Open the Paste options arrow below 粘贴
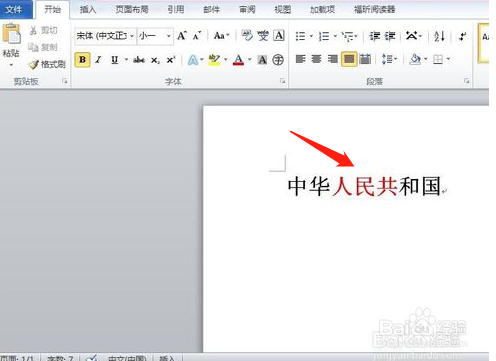 tap(11, 65)
